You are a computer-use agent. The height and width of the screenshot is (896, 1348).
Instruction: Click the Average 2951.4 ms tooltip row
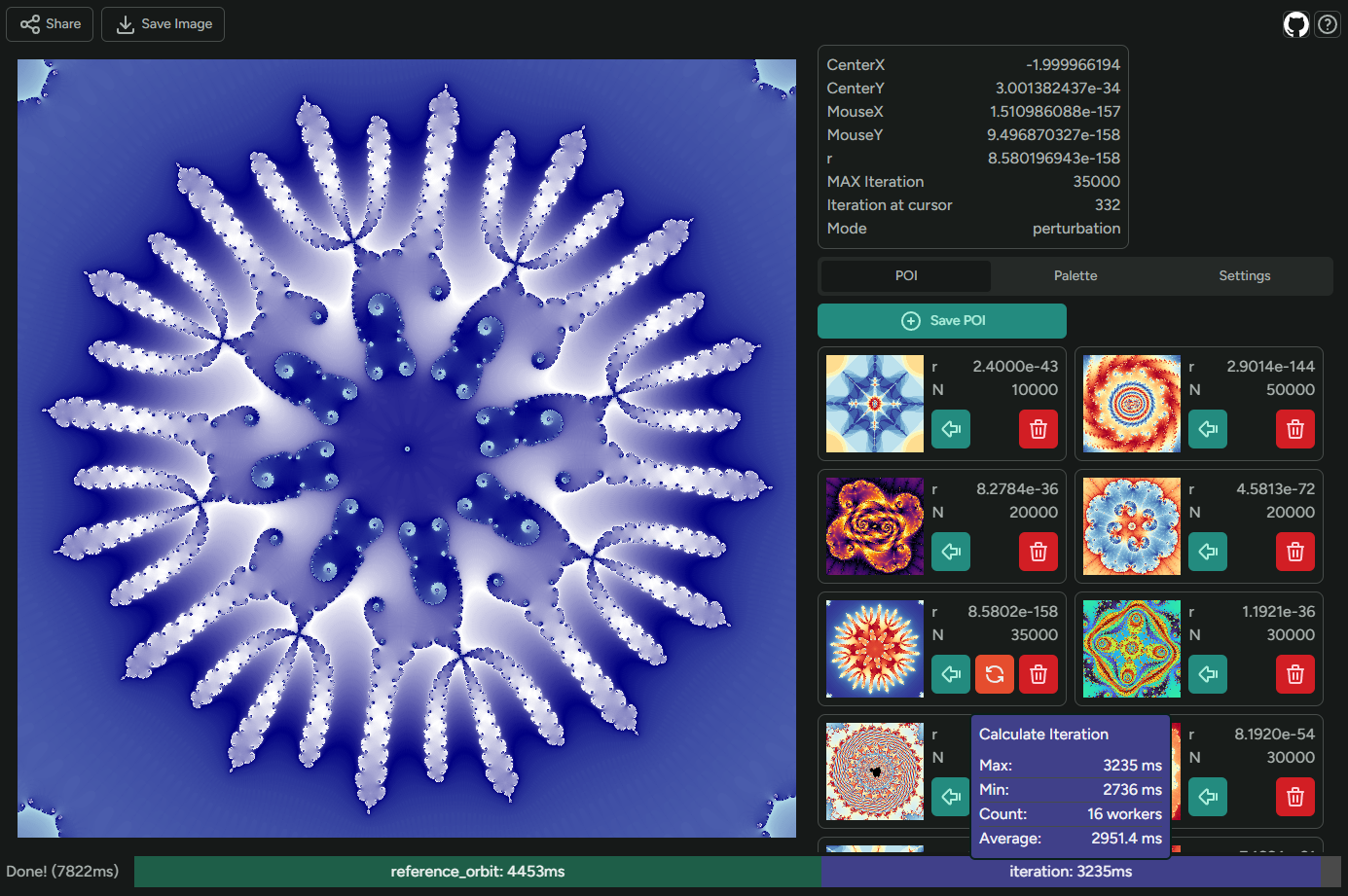click(x=1071, y=839)
